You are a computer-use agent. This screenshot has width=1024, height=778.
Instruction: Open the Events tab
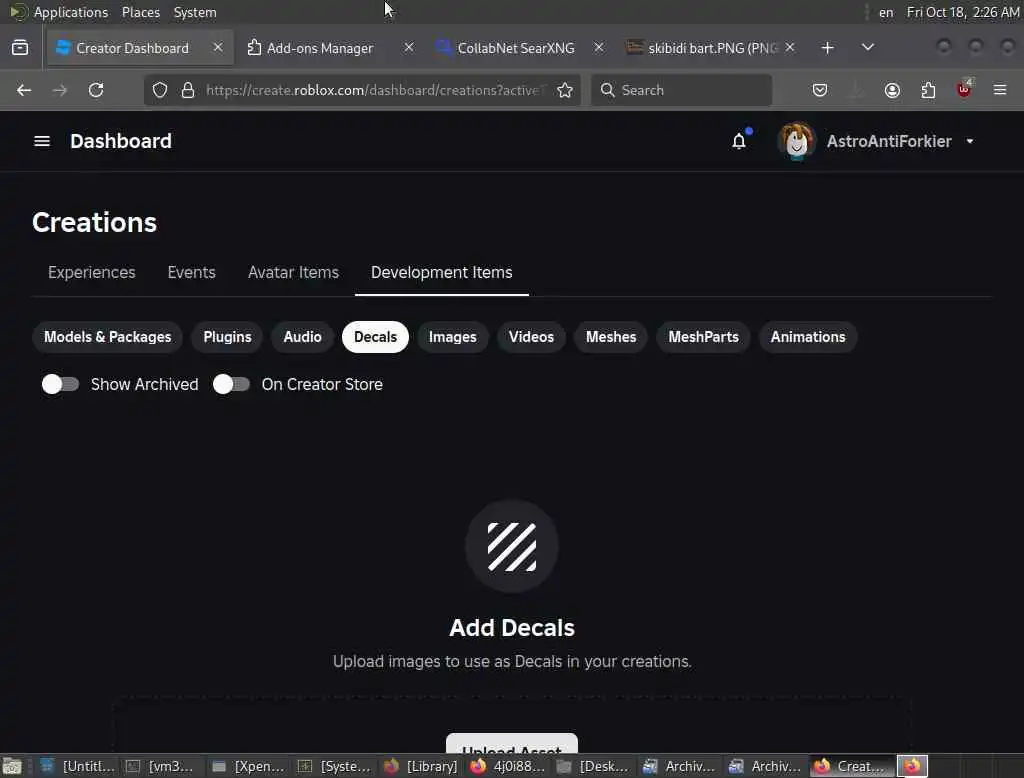pos(191,272)
